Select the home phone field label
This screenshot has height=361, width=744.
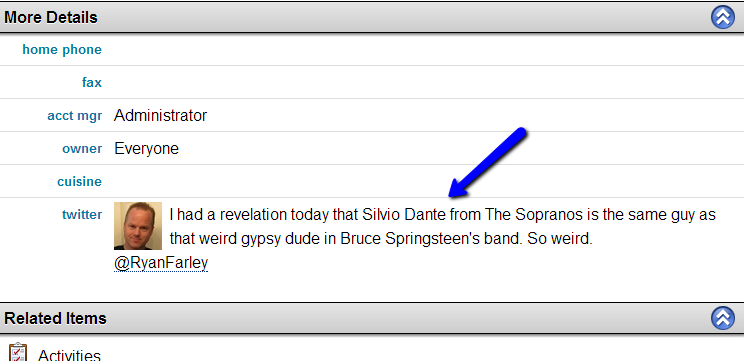pos(62,49)
